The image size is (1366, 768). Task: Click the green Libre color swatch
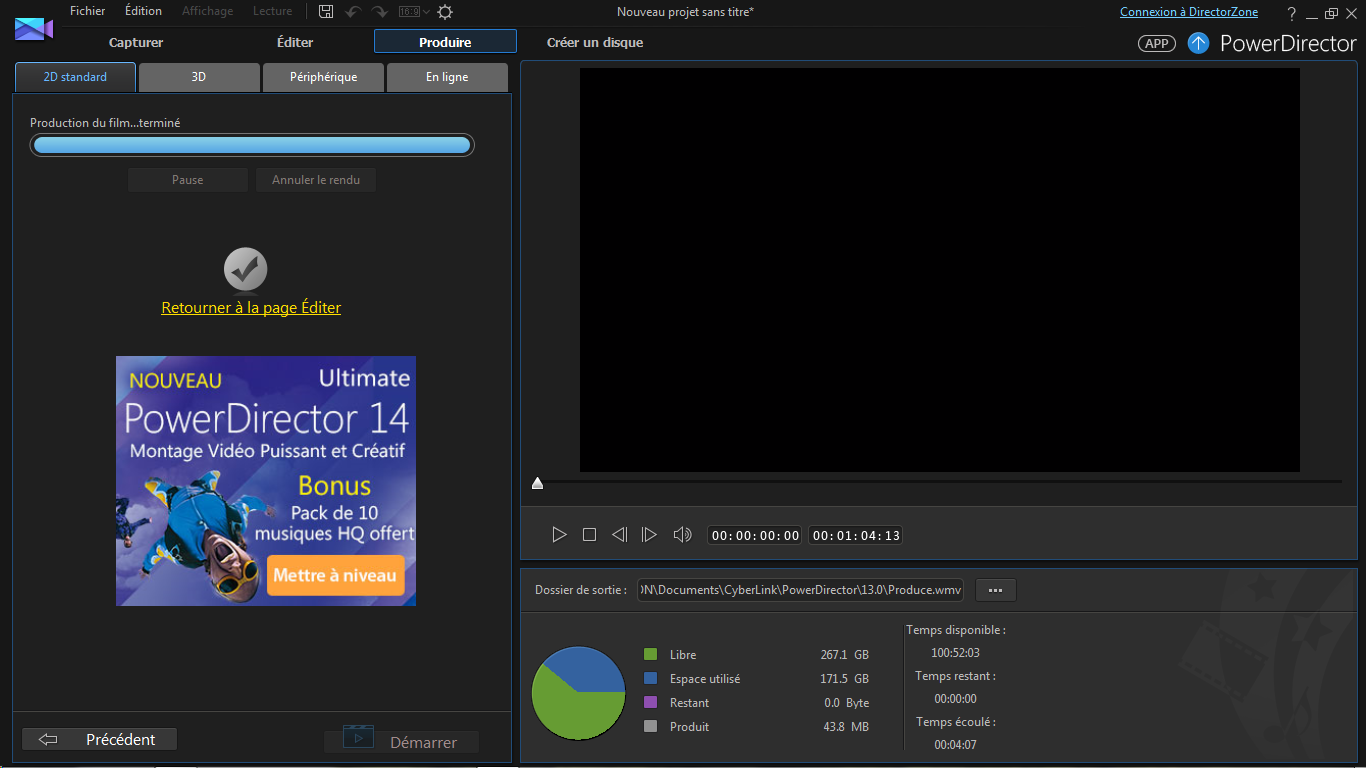pos(651,654)
